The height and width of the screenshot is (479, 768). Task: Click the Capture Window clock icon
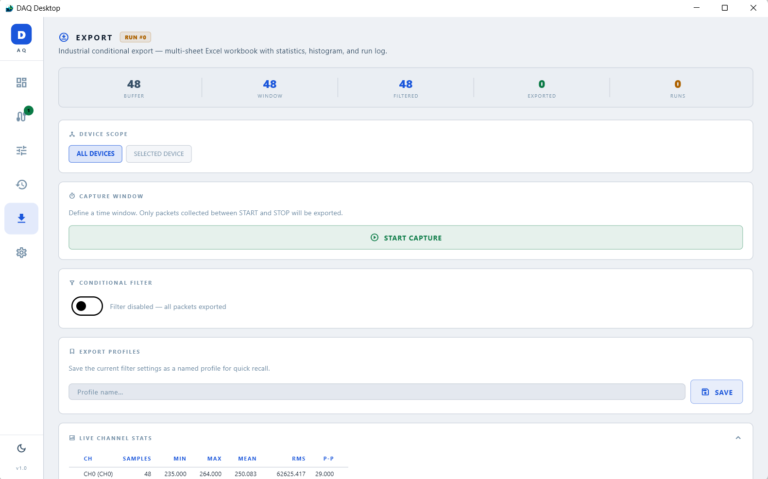pos(72,196)
